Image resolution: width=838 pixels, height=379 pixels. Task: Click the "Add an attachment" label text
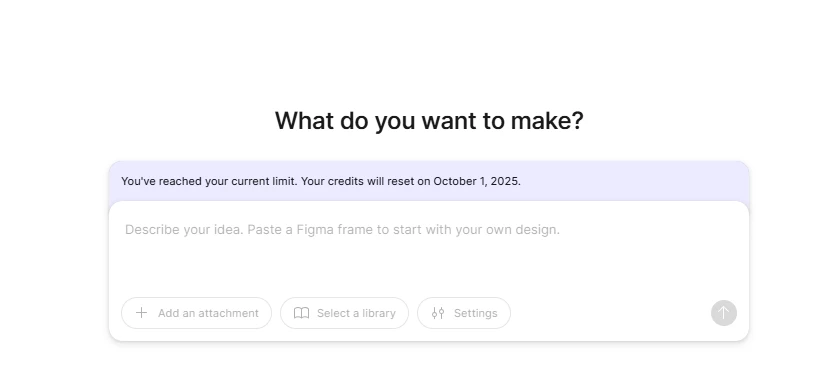click(x=208, y=313)
